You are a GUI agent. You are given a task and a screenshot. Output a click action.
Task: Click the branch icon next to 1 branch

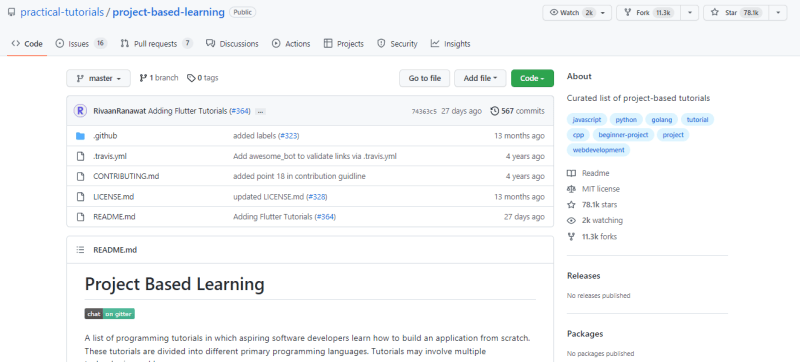pyautogui.click(x=143, y=78)
